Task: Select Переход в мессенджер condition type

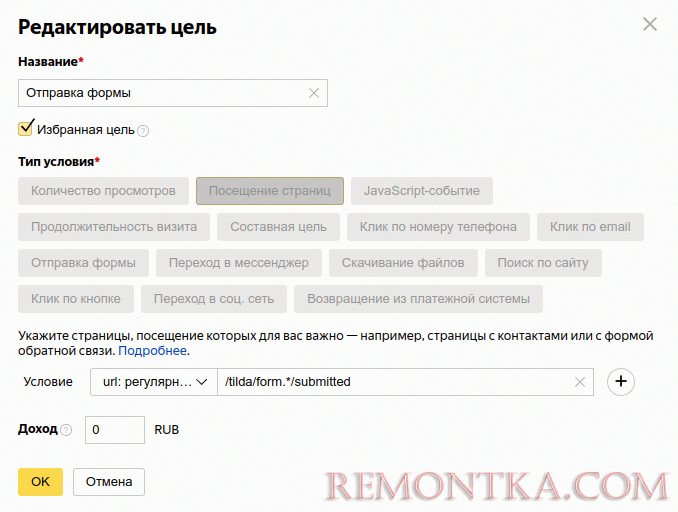Action: tap(239, 262)
